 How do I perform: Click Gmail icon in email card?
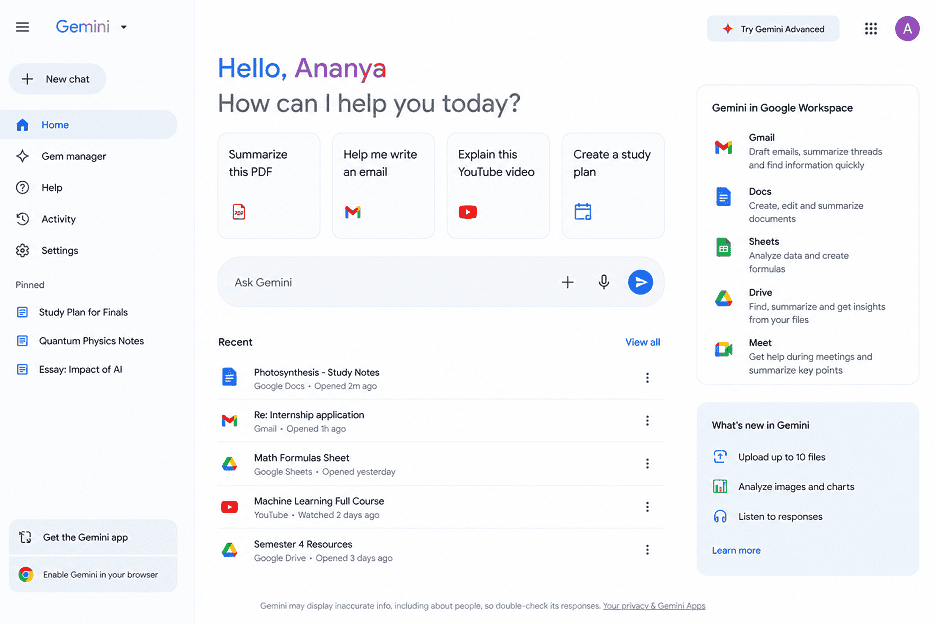(353, 212)
